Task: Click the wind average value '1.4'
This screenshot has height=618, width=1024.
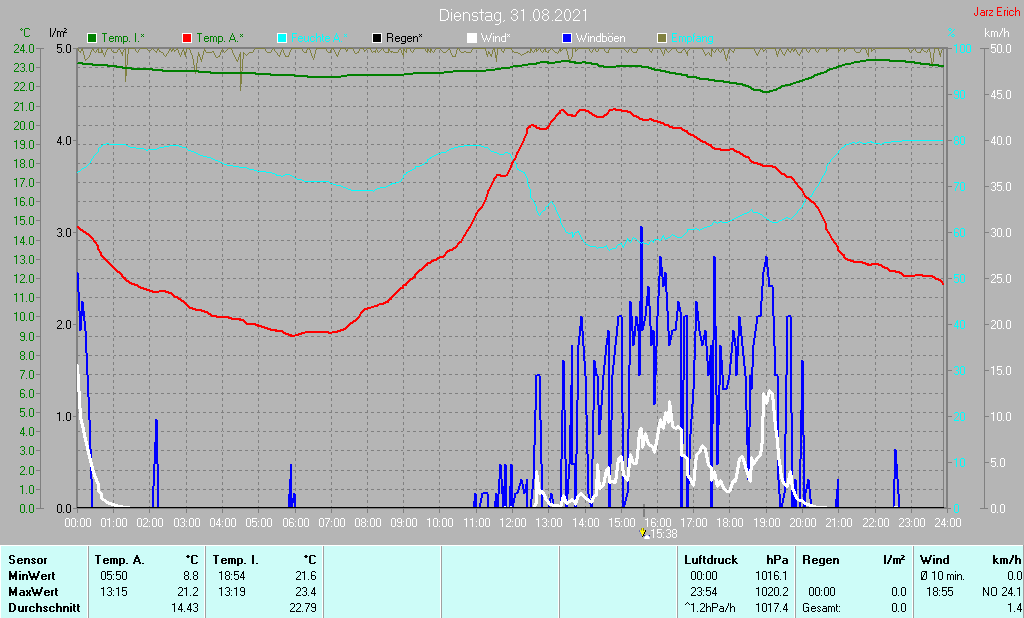Action: [1014, 608]
